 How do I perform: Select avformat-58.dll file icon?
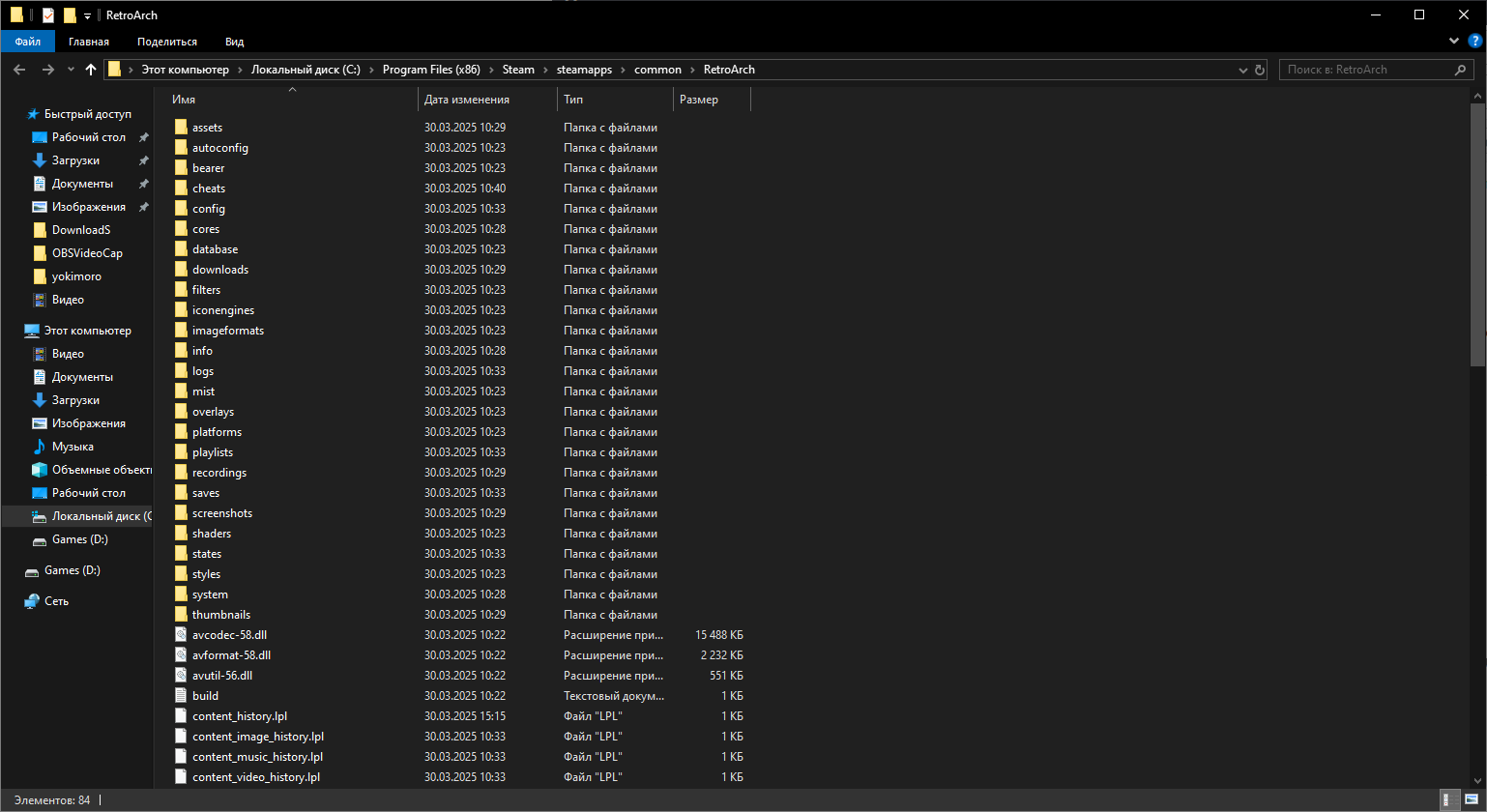181,655
